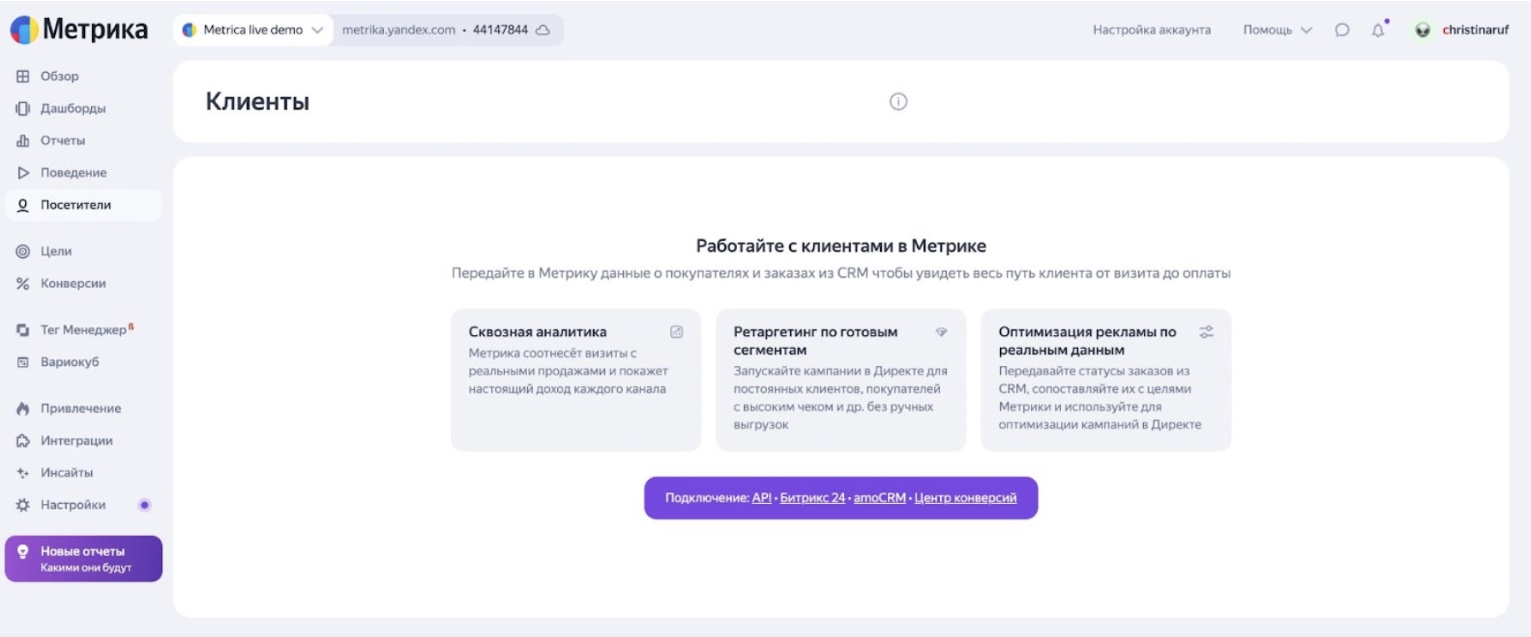Click the diamond icon in Ретаргетинг card
The height and width of the screenshot is (637, 1531).
(941, 332)
